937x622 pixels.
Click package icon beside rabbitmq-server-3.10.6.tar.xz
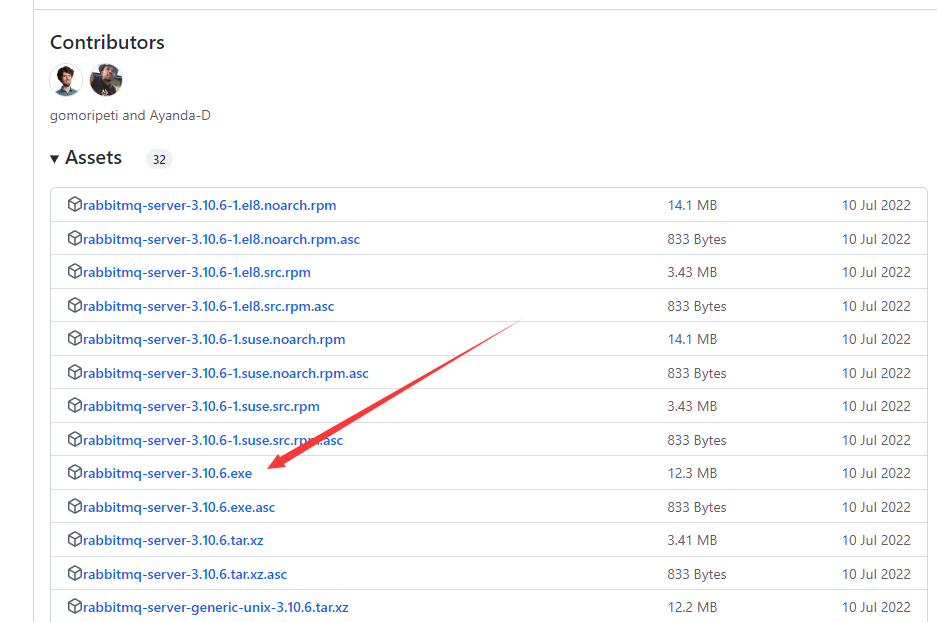(x=75, y=539)
